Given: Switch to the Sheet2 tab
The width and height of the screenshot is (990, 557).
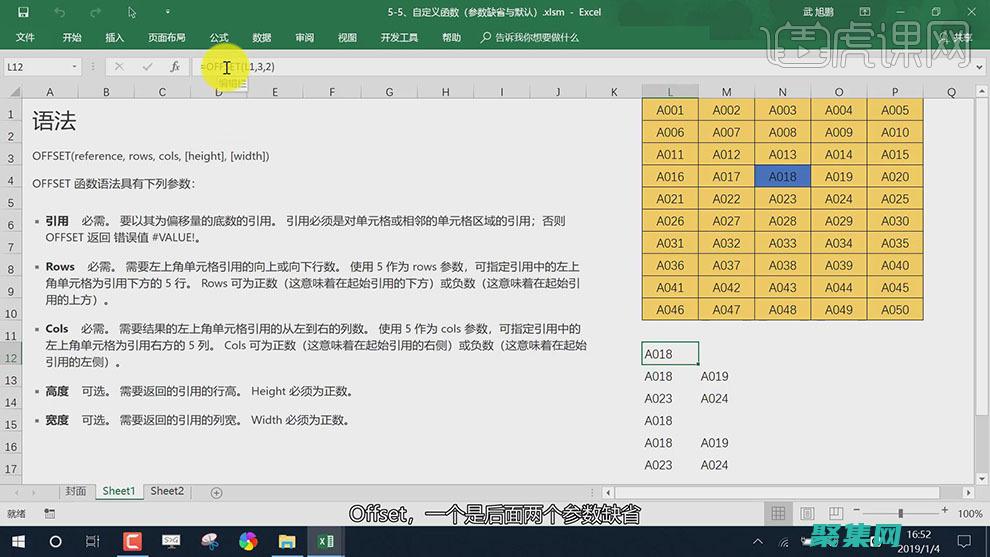Looking at the screenshot, I should point(167,491).
